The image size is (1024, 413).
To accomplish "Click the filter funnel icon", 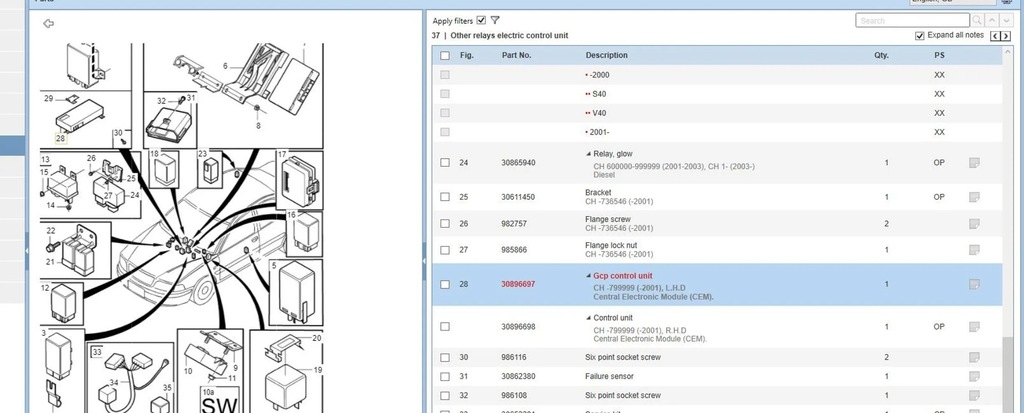I will pos(495,20).
